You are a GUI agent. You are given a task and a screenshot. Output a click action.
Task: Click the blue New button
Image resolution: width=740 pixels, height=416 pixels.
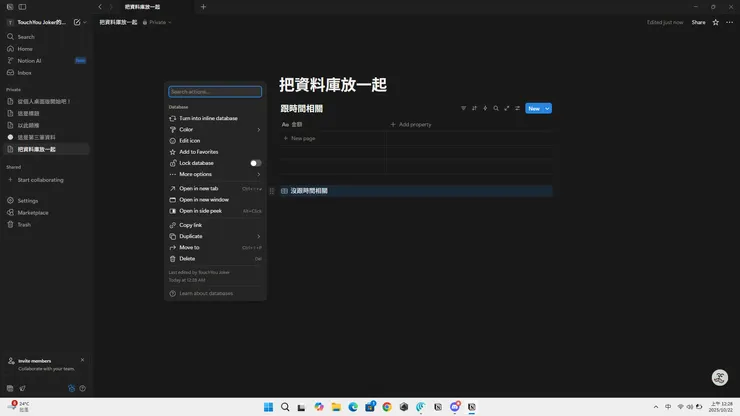tap(534, 109)
